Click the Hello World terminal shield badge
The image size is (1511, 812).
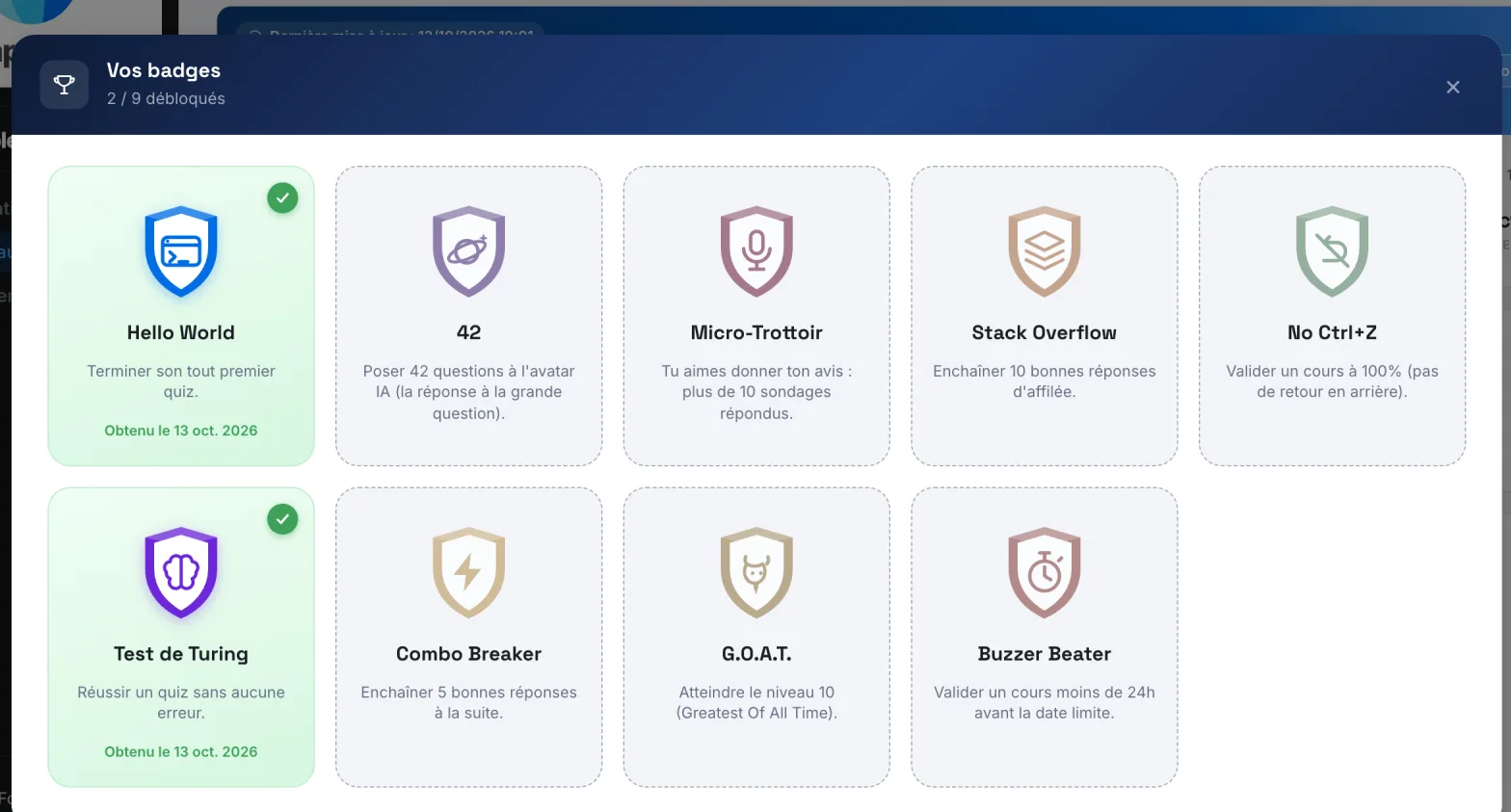pos(181,251)
